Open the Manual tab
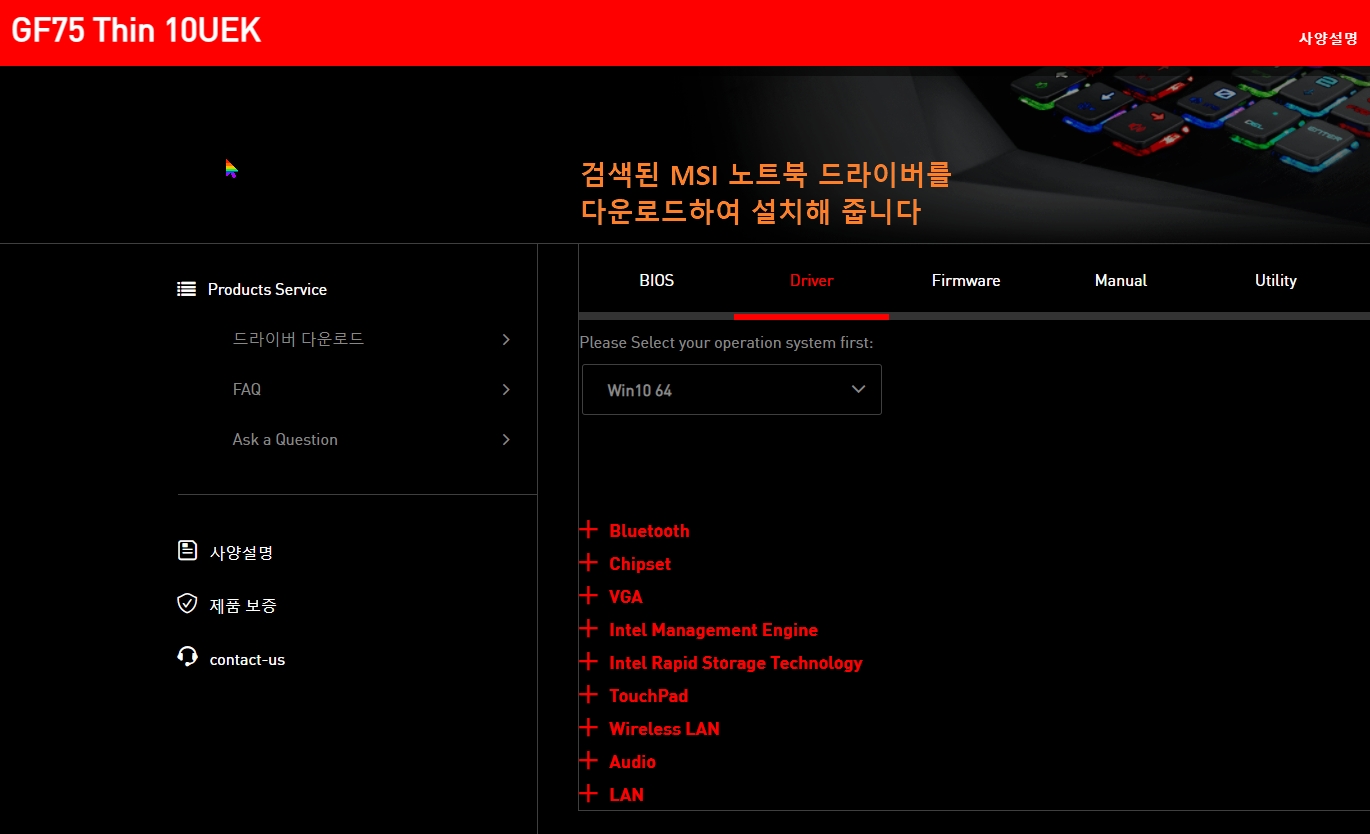The height and width of the screenshot is (834, 1370). click(1120, 281)
